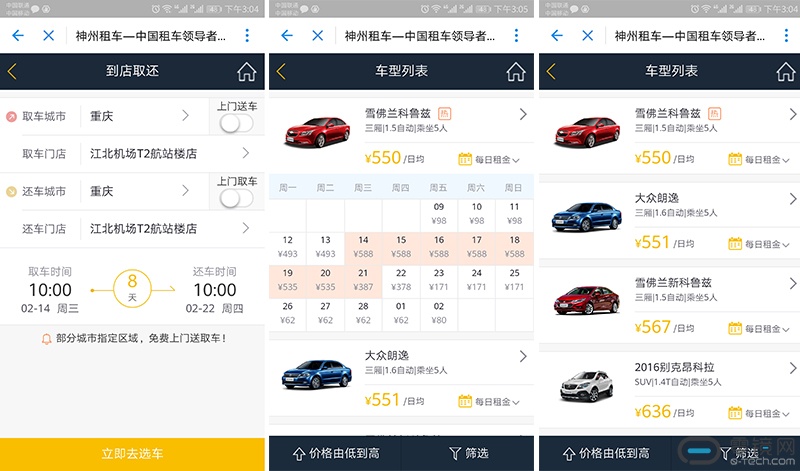
Task: Turn on the 上门取车 switch
Action: coord(237,198)
